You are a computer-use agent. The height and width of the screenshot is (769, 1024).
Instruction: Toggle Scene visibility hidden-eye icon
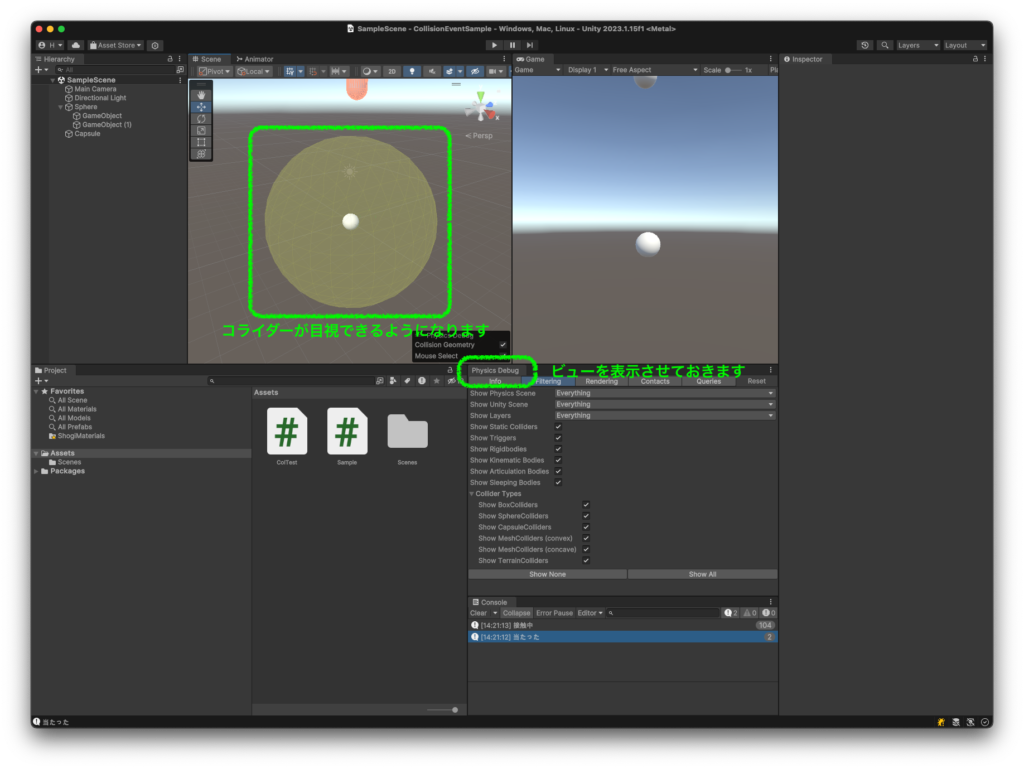coord(475,71)
